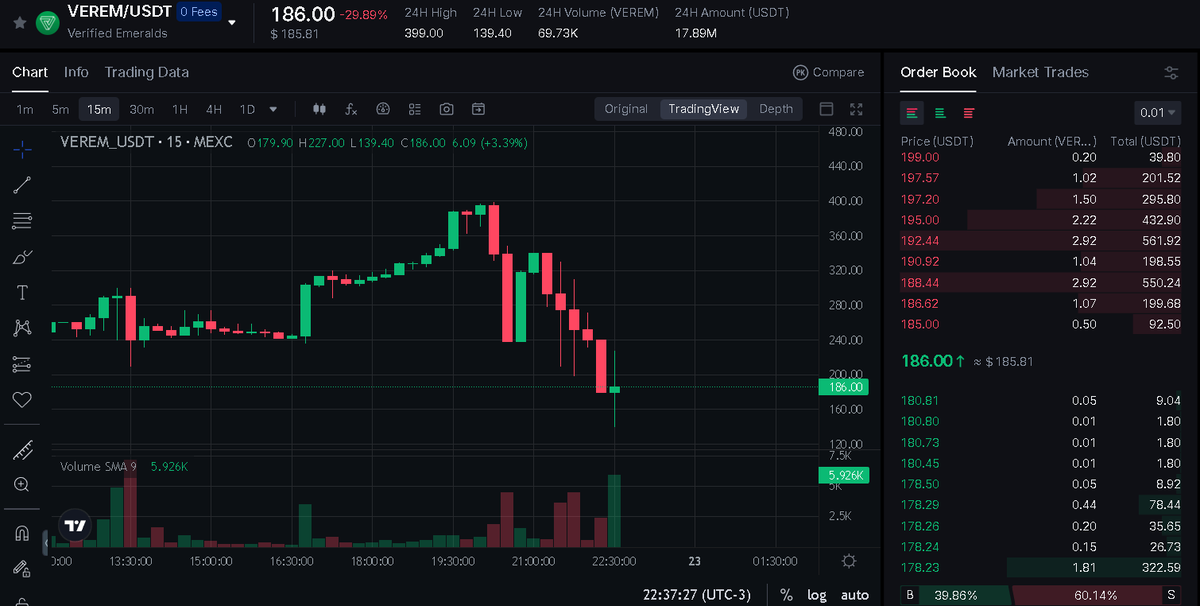Click the chart layout window icon
This screenshot has height=606, width=1200.
826,109
